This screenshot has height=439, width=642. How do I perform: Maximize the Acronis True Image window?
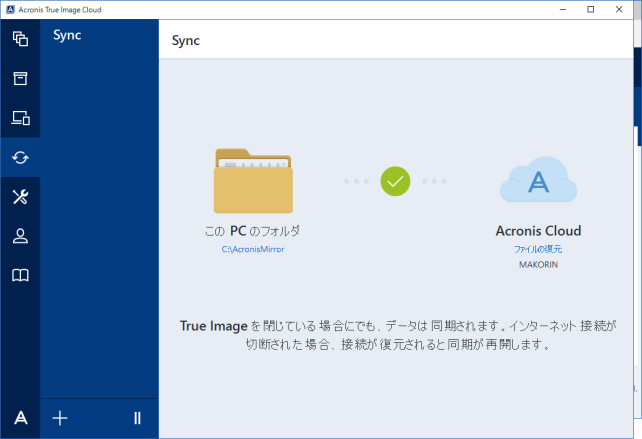point(590,9)
